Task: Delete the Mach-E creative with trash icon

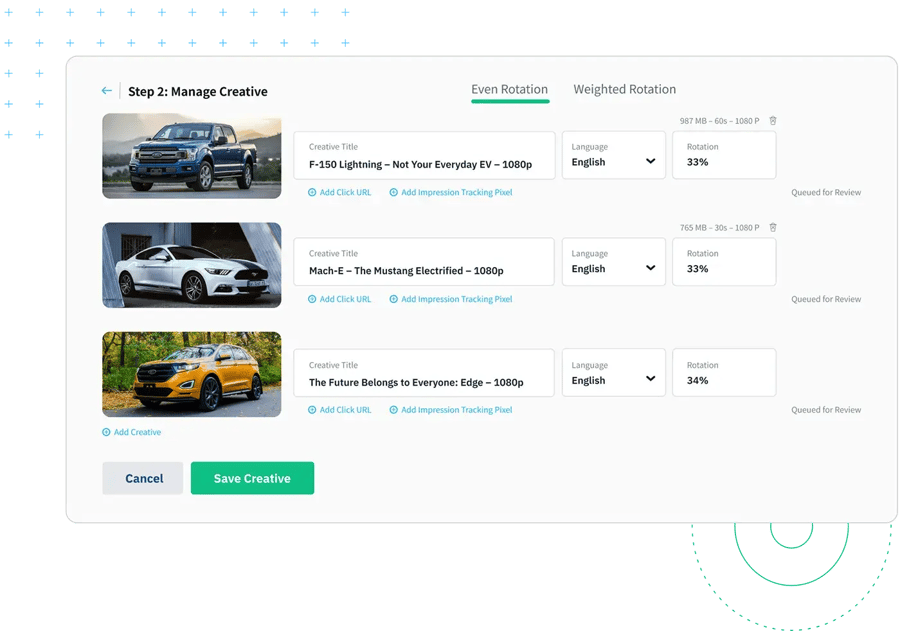Action: tap(773, 227)
